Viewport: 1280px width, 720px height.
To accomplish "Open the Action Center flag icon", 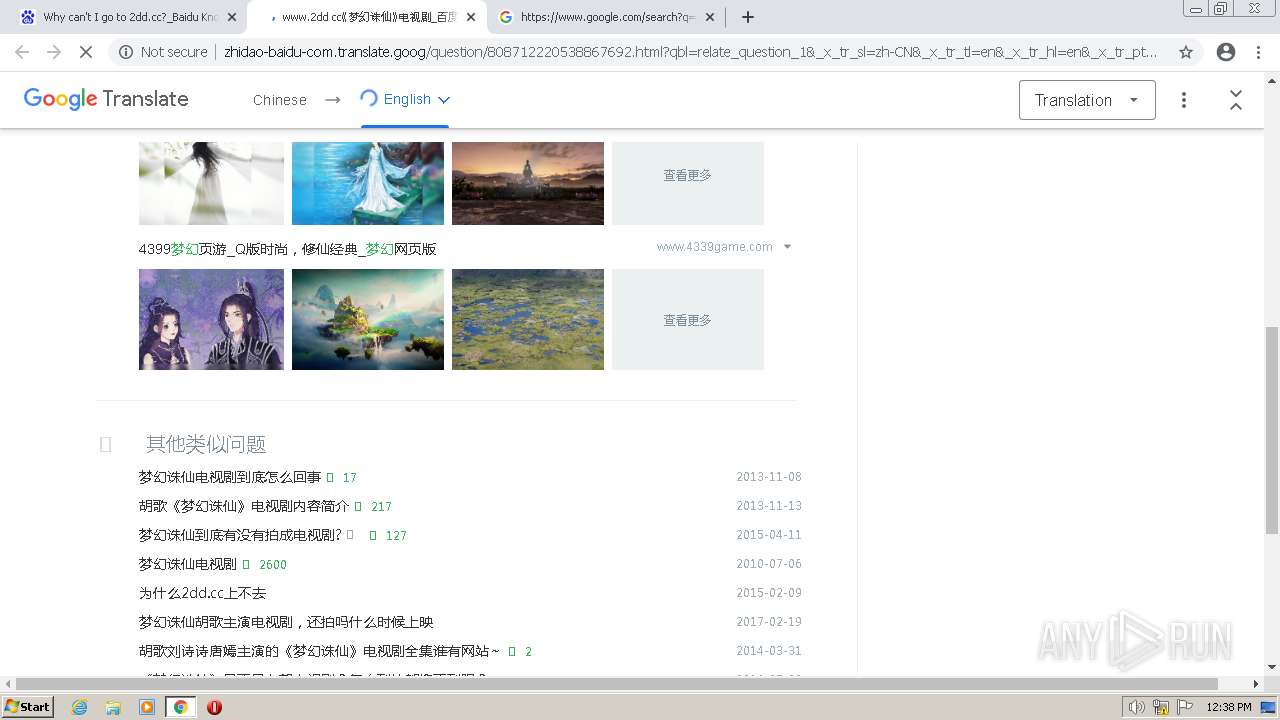I will coord(1184,707).
